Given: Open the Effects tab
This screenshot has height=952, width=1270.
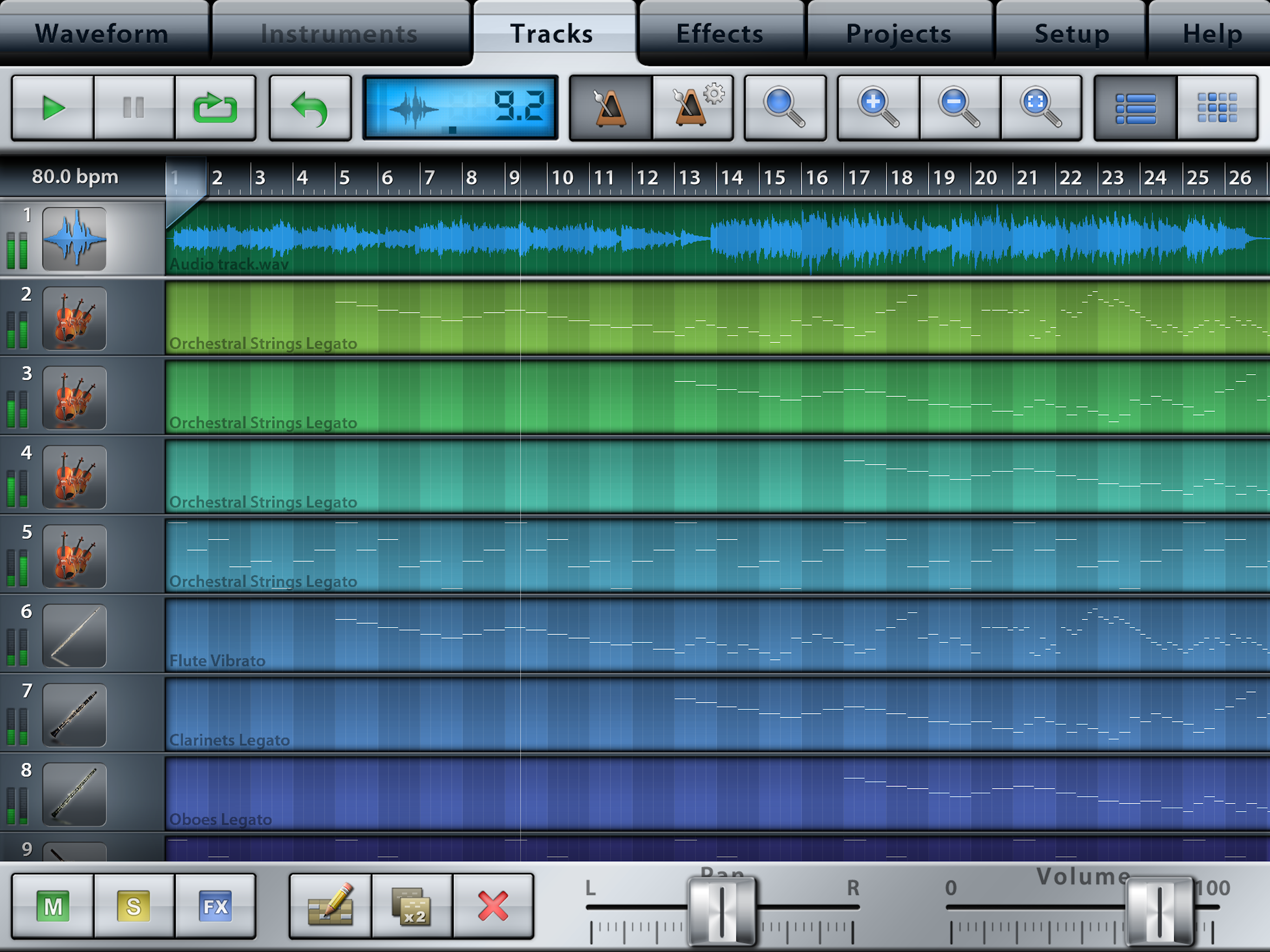Looking at the screenshot, I should point(720,33).
